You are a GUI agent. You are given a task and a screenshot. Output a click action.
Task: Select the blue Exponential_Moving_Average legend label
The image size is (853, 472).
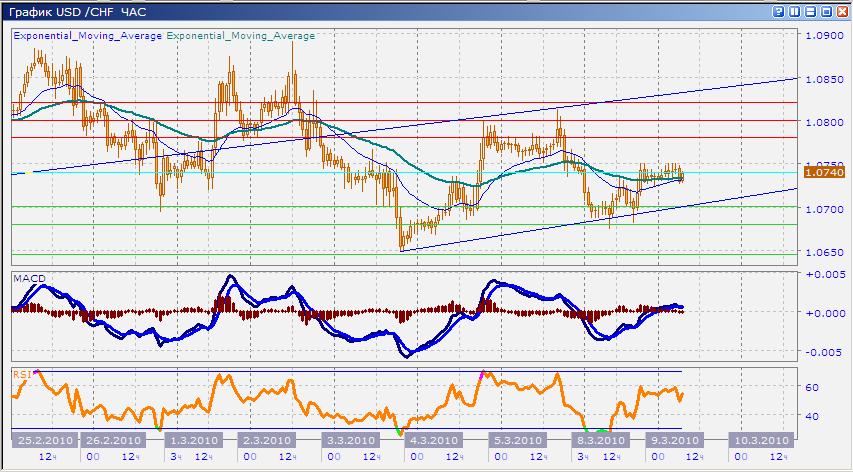88,36
